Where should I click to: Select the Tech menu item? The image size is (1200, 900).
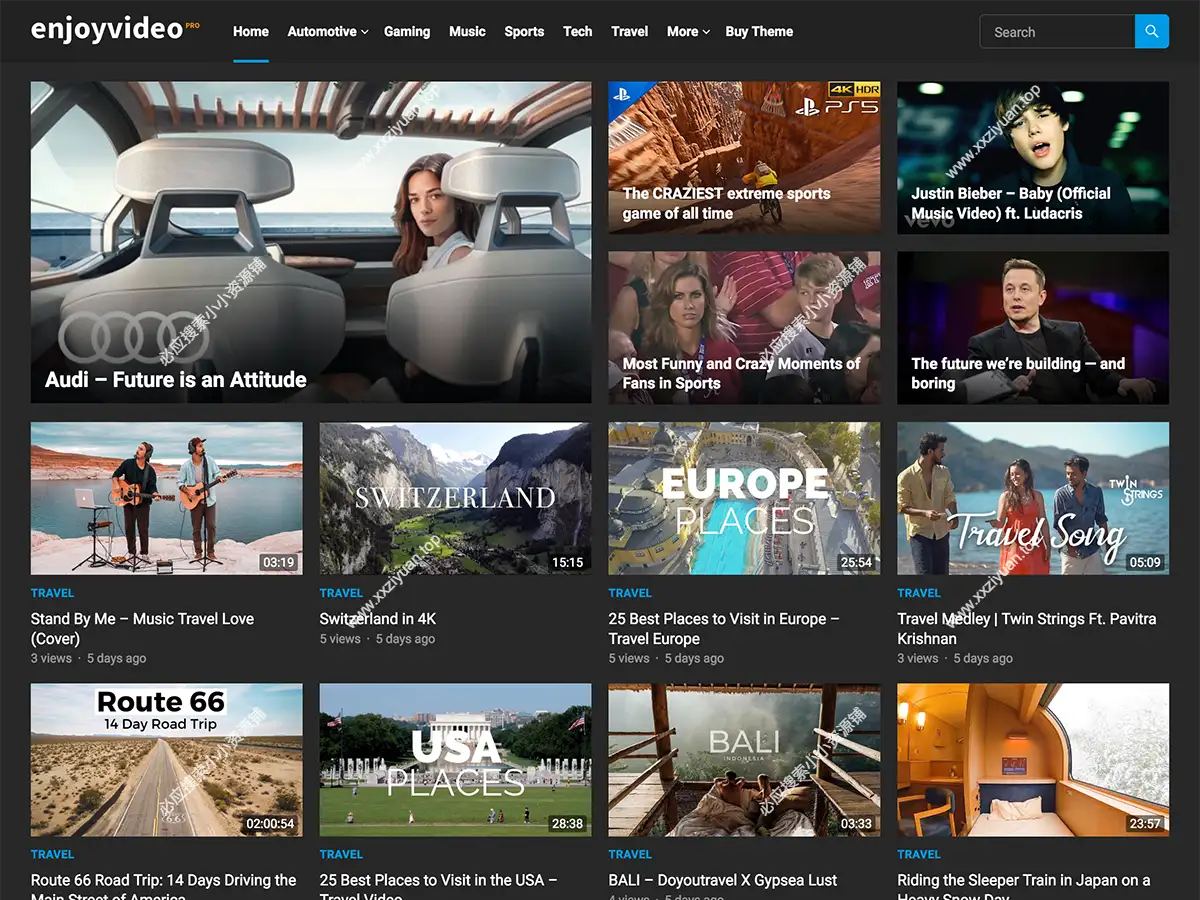tap(577, 32)
